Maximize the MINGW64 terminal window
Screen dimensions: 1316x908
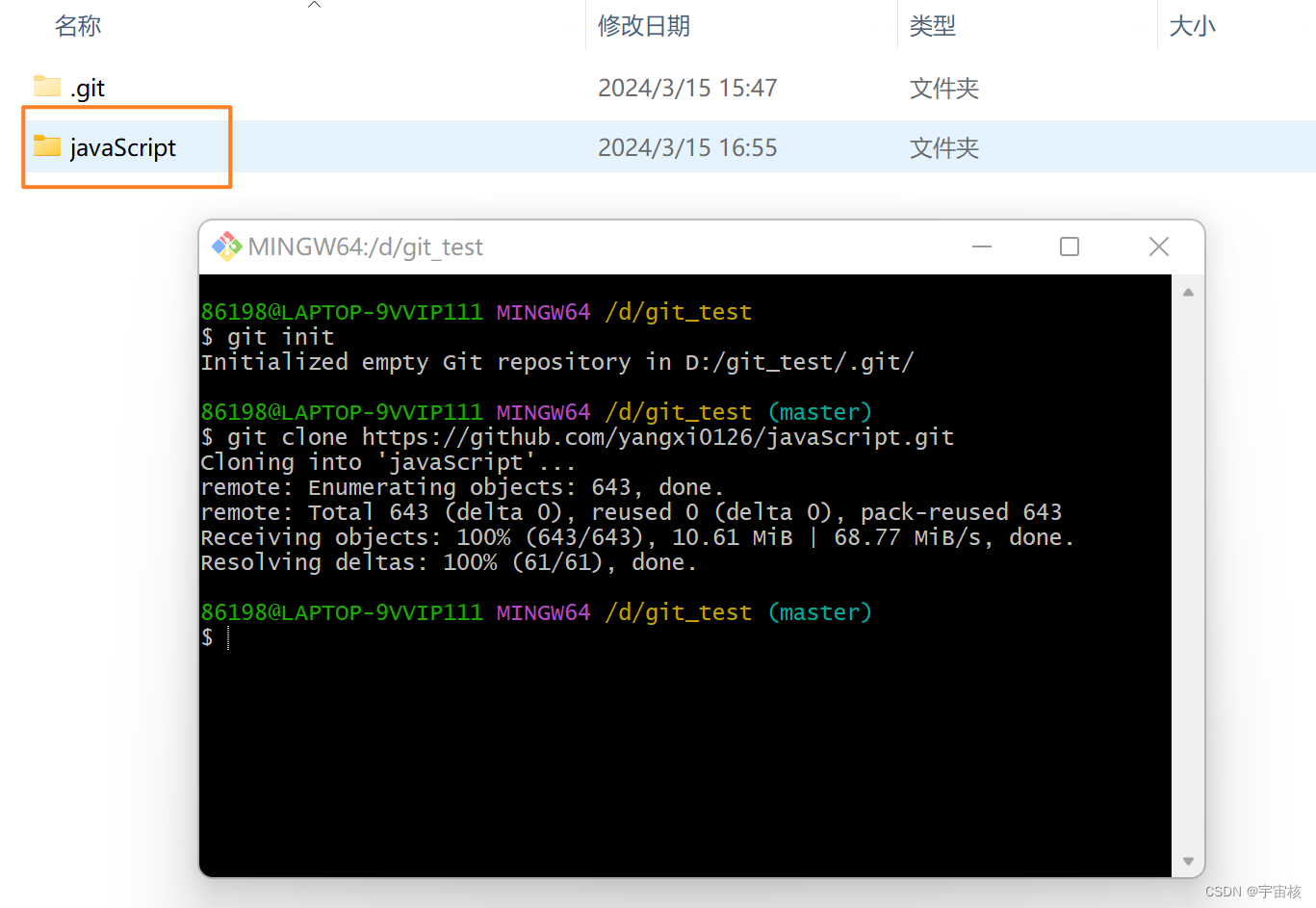(1070, 246)
